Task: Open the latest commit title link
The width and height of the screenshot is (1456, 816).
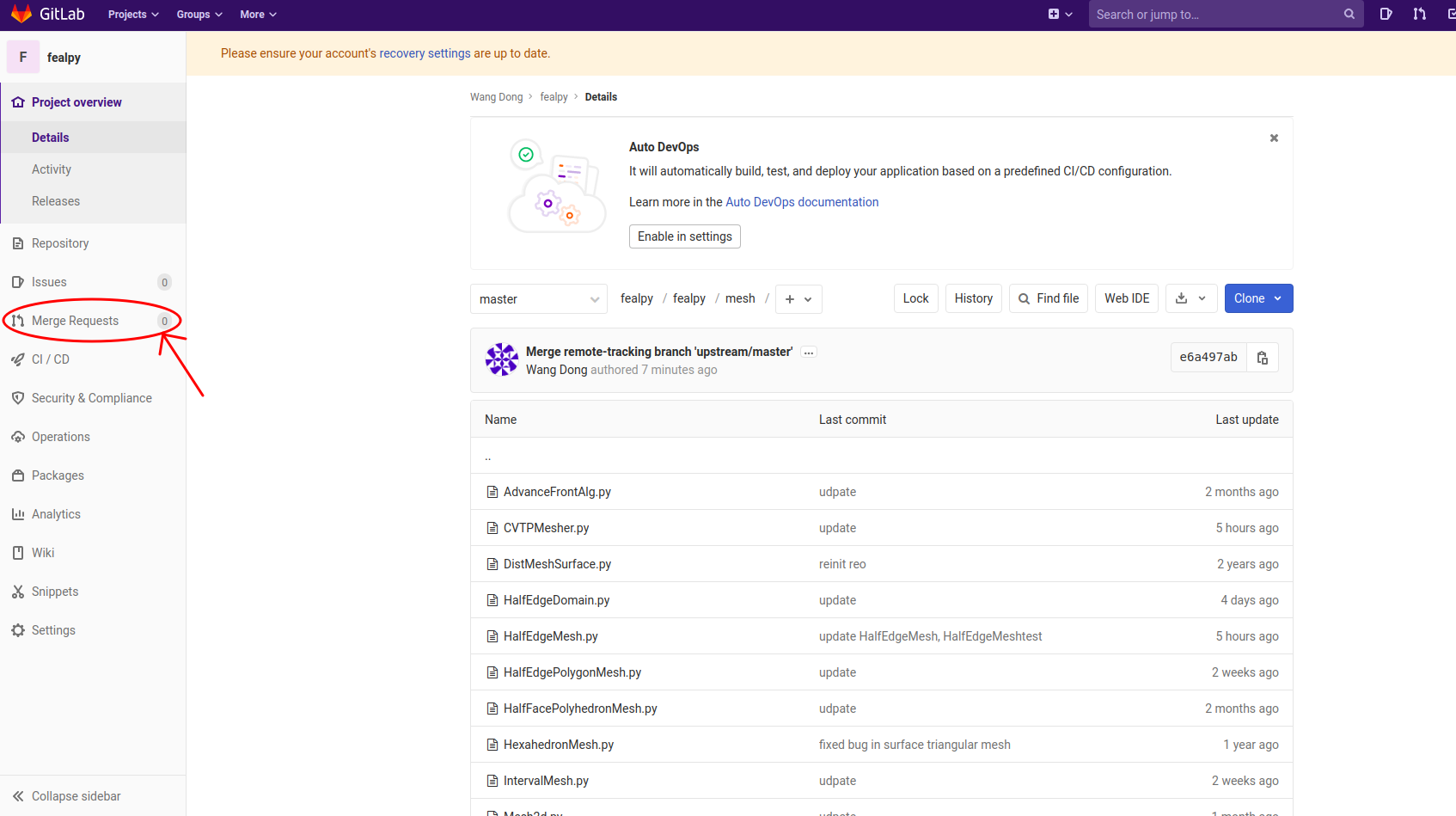Action: point(659,352)
